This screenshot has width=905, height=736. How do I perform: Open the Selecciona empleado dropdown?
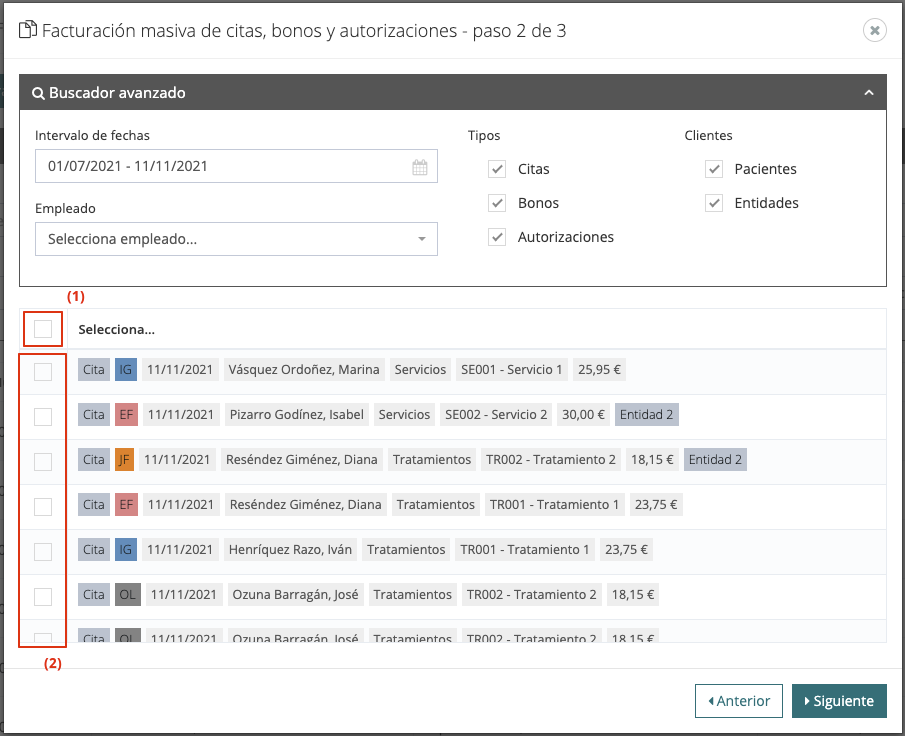(236, 239)
